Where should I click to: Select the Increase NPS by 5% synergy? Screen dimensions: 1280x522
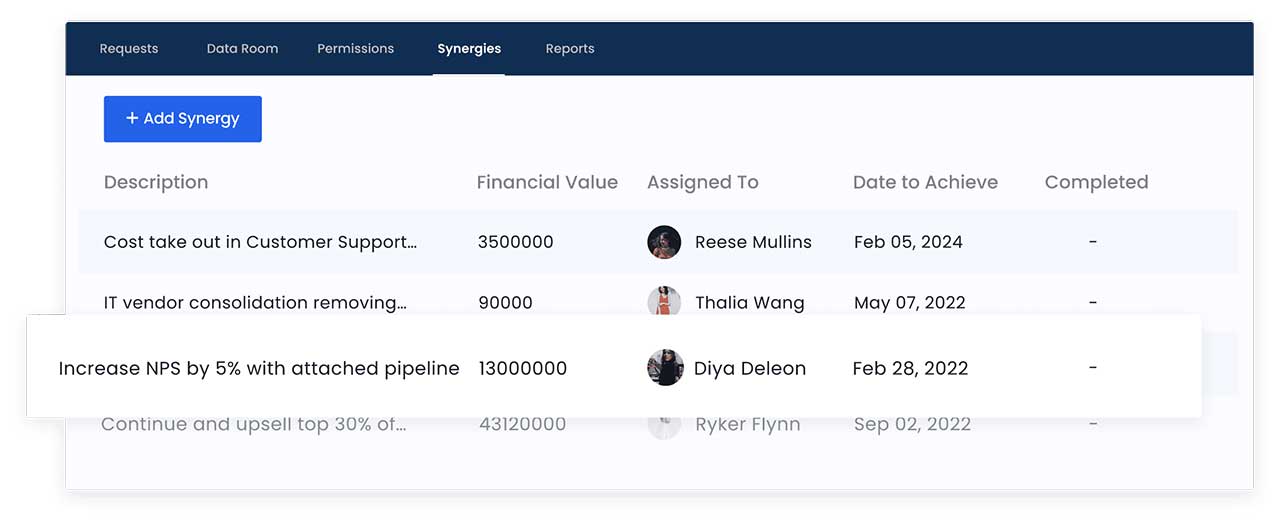[259, 368]
